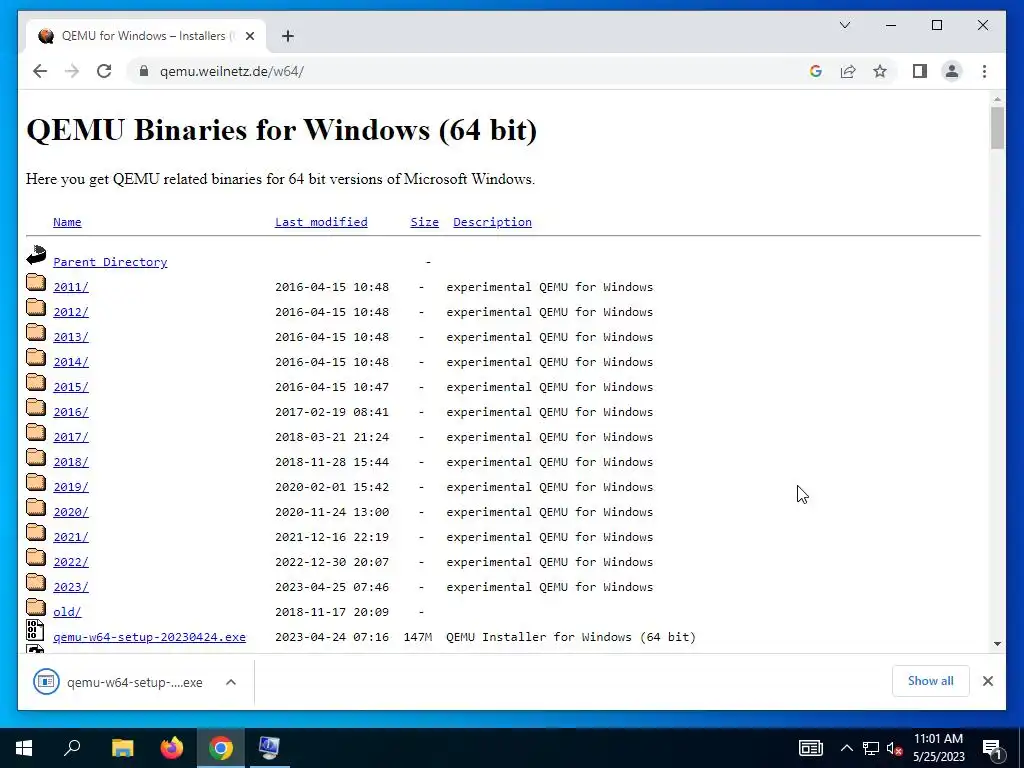Sort listing by Size column

pyautogui.click(x=424, y=222)
